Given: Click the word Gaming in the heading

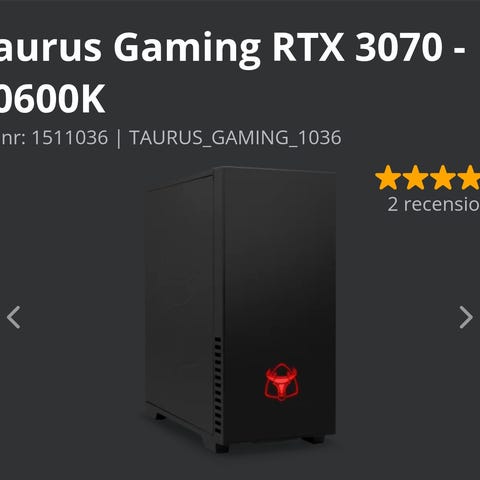Looking at the screenshot, I should [x=187, y=47].
